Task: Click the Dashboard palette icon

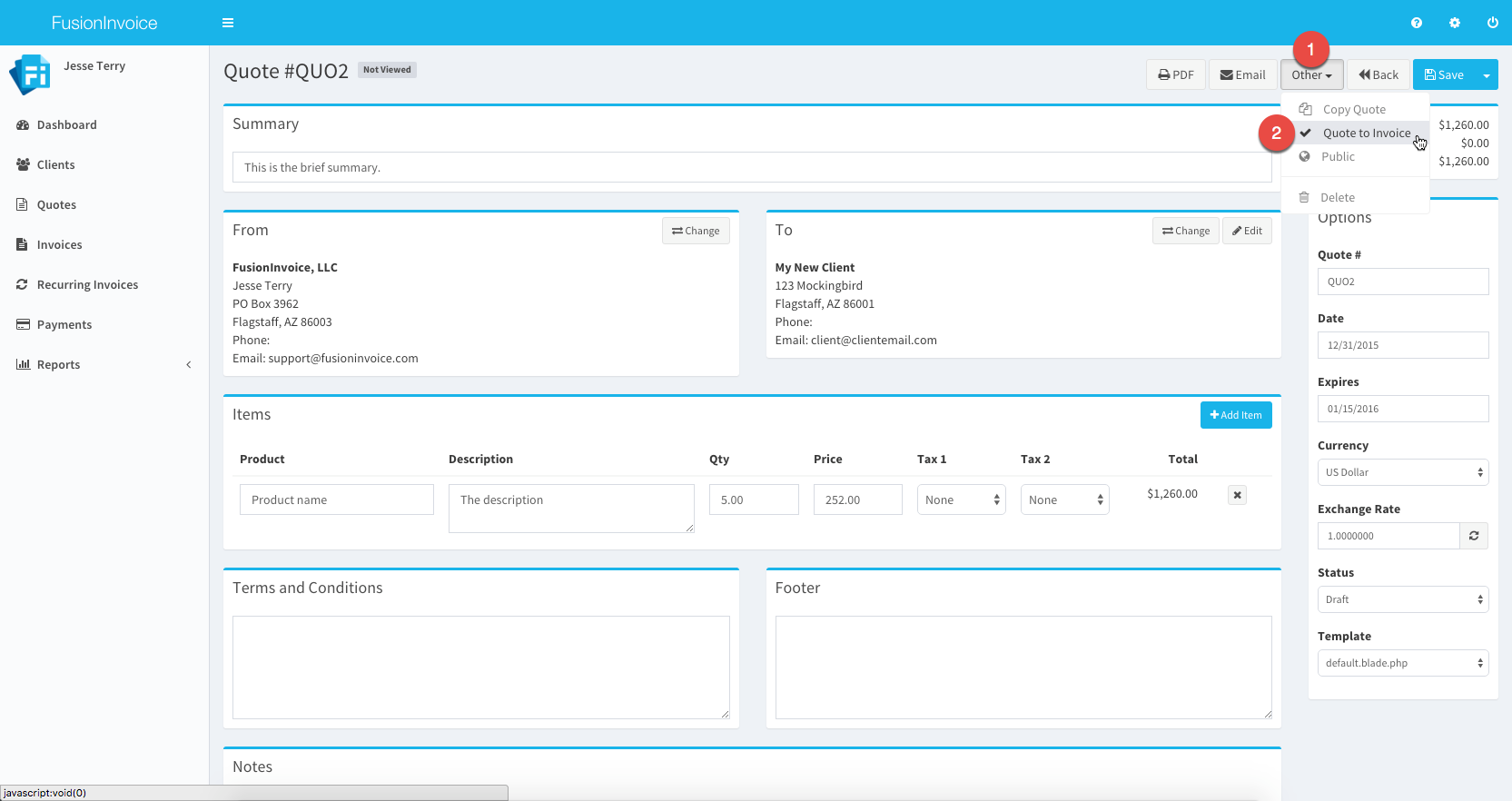Action: click(x=23, y=124)
